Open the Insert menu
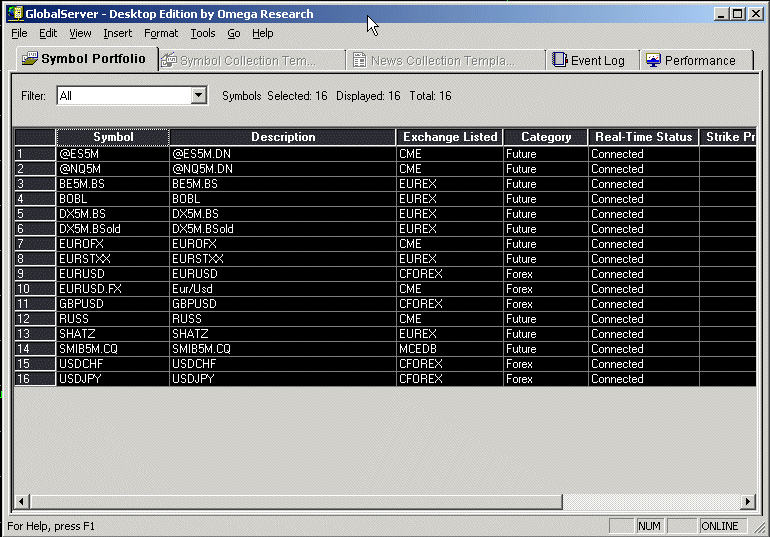The image size is (770, 537). pos(117,33)
